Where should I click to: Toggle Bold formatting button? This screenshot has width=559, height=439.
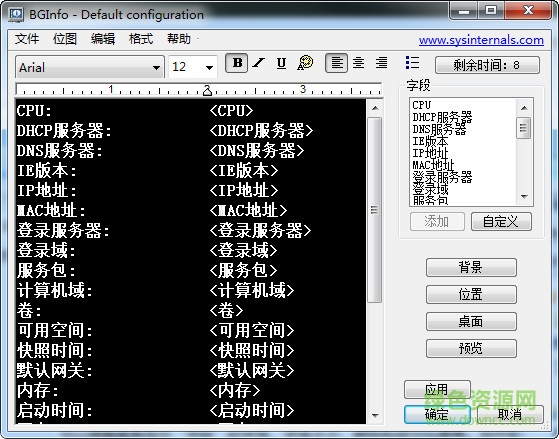click(236, 63)
